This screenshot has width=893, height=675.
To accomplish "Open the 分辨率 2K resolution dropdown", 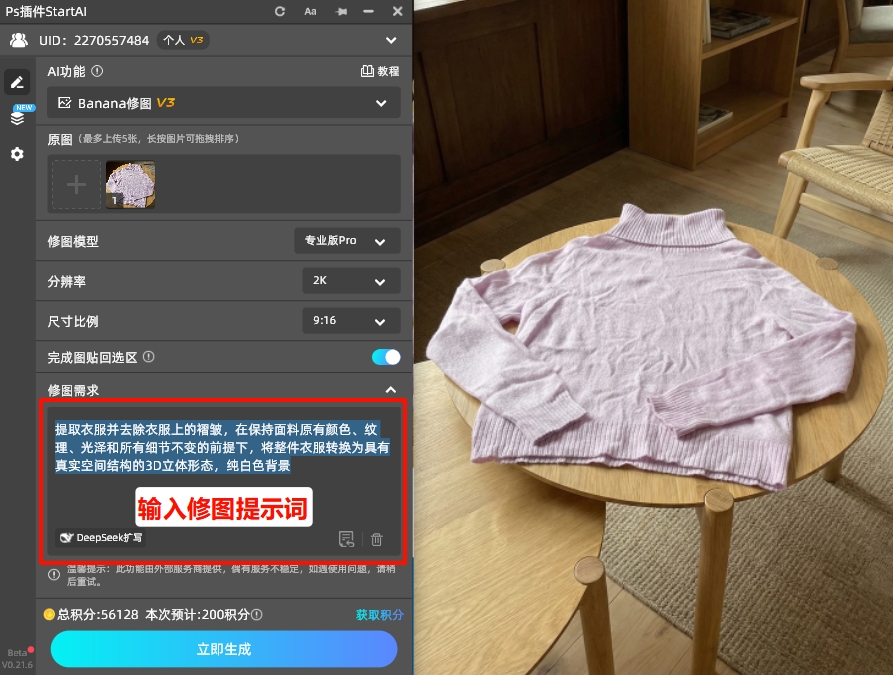I will 350,281.
